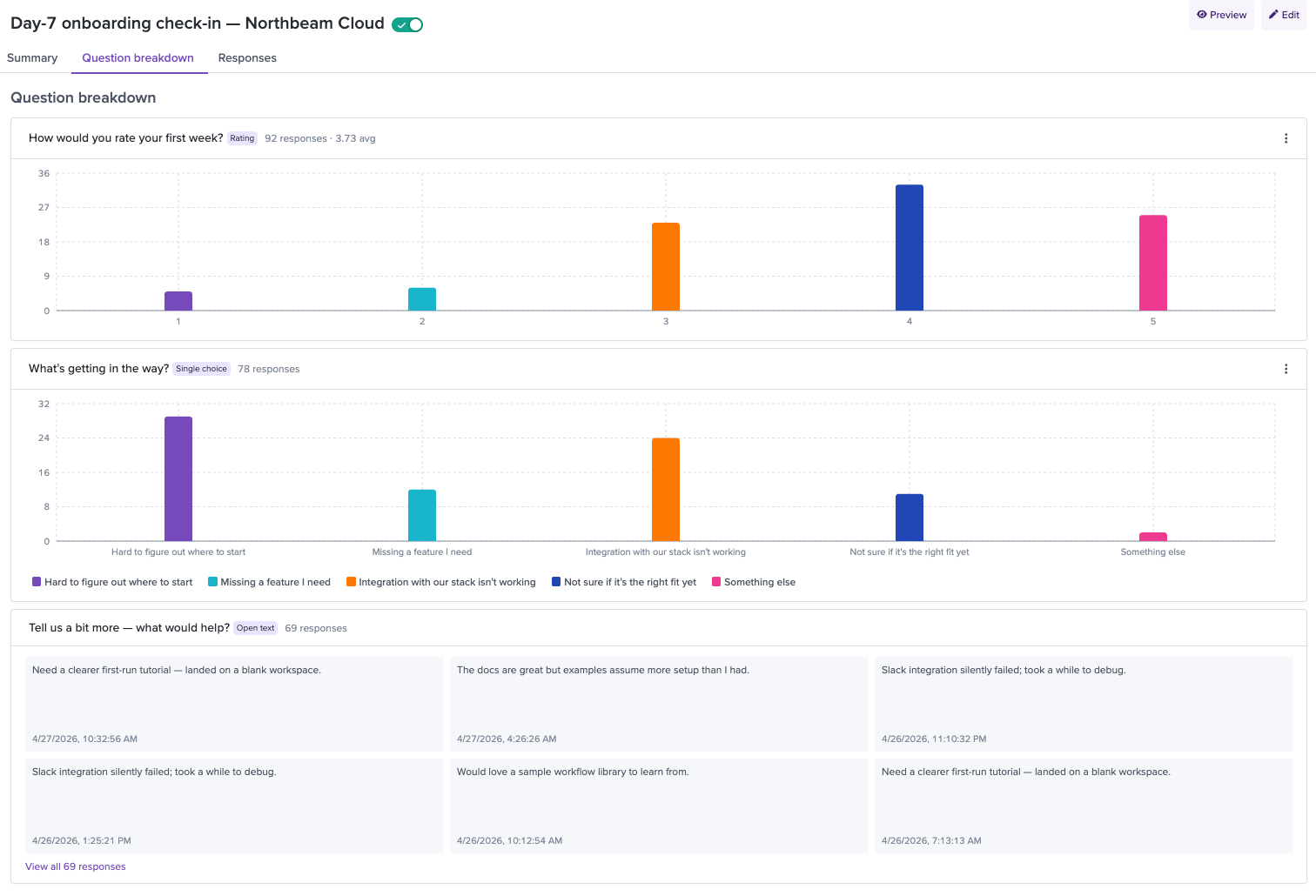Click the Integration with our stack isn't working bar
1316x896 pixels.
coord(666,490)
